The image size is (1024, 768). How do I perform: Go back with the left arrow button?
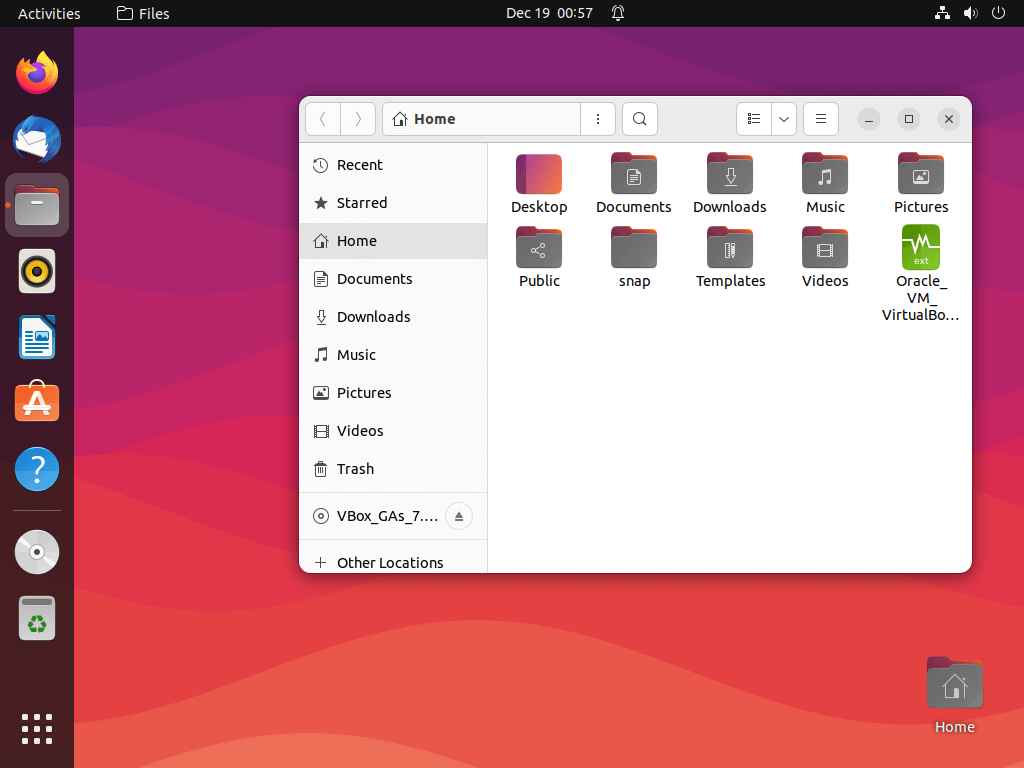(323, 119)
